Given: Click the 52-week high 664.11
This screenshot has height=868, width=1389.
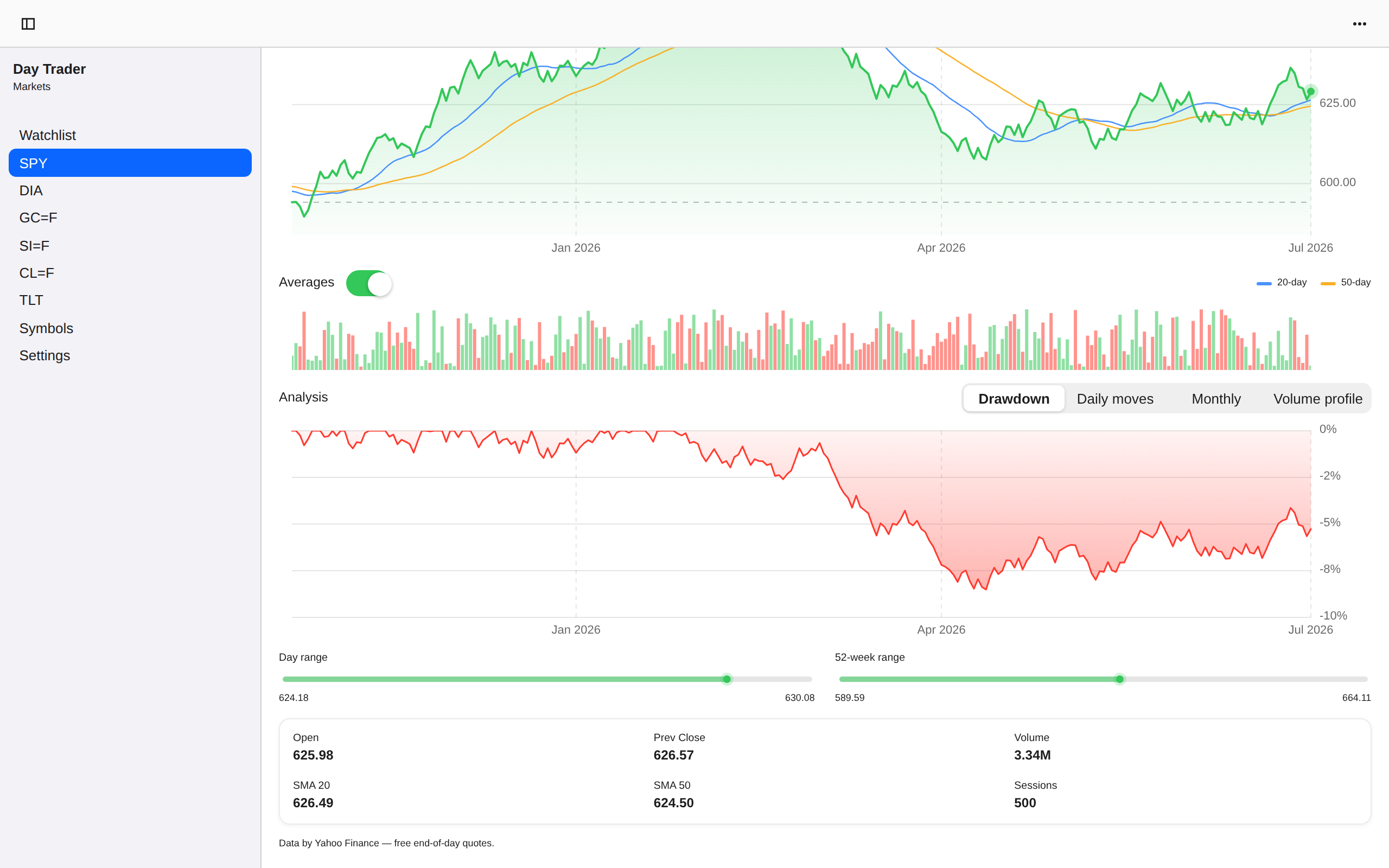Looking at the screenshot, I should 1356,698.
